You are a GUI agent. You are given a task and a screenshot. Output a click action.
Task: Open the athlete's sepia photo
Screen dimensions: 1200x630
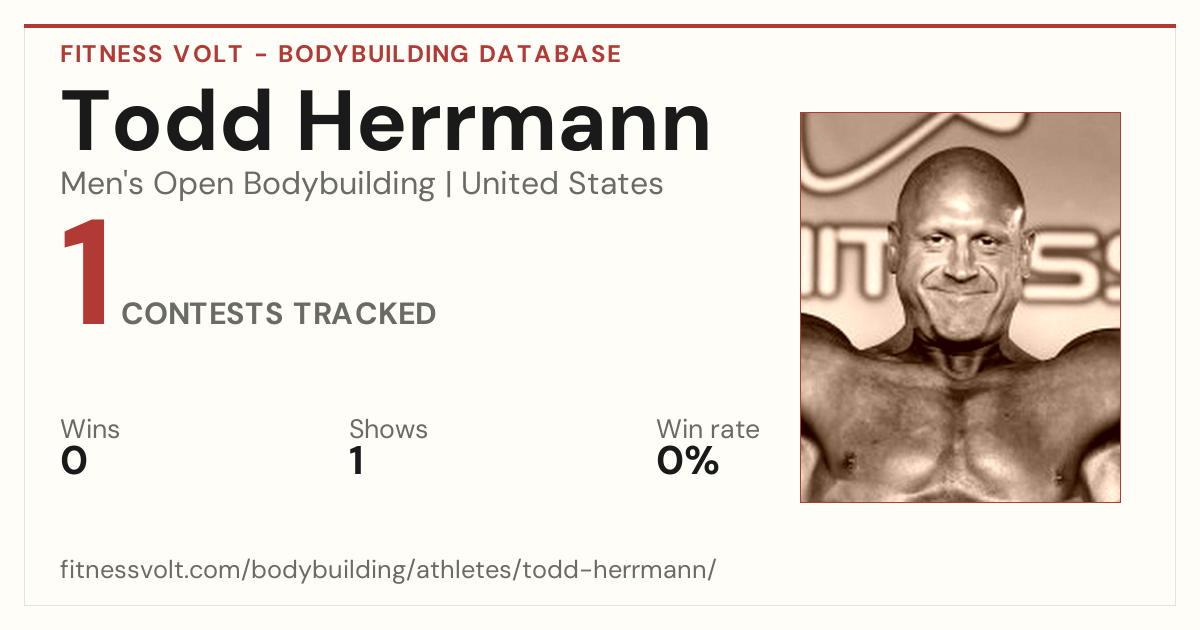coord(960,307)
